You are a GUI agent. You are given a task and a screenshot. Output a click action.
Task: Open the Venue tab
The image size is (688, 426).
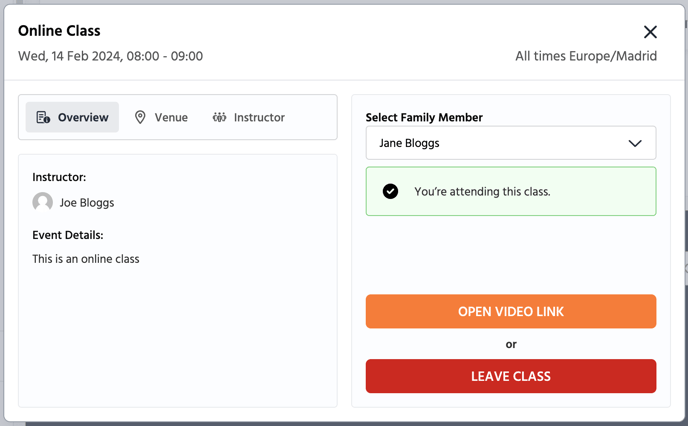161,117
